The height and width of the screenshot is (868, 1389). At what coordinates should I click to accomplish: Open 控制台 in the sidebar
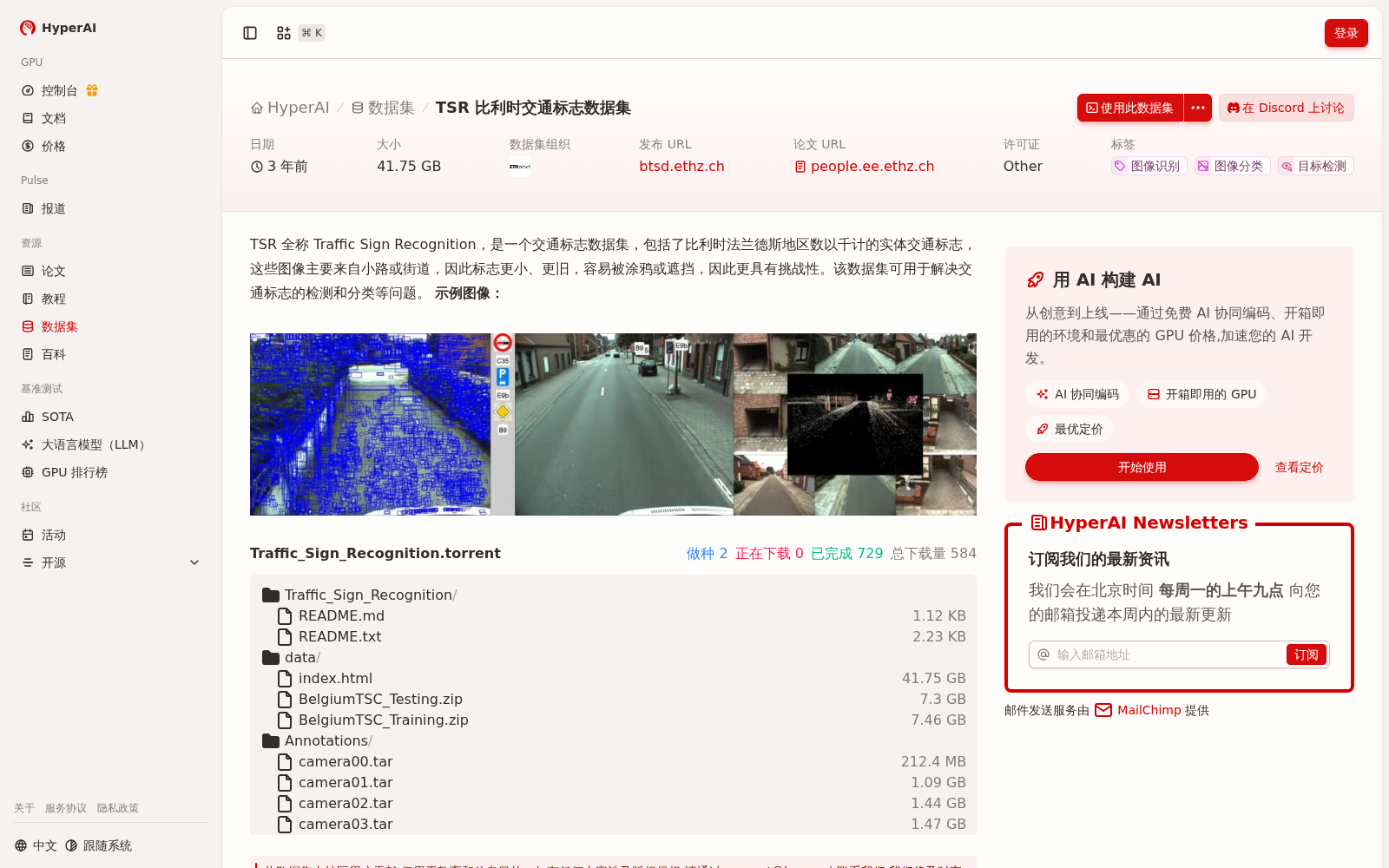[x=59, y=90]
